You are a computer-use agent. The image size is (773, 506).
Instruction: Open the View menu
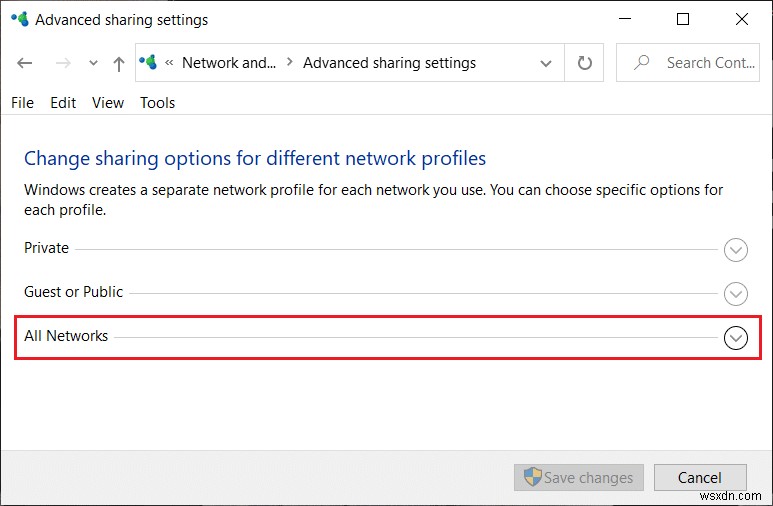(x=108, y=102)
